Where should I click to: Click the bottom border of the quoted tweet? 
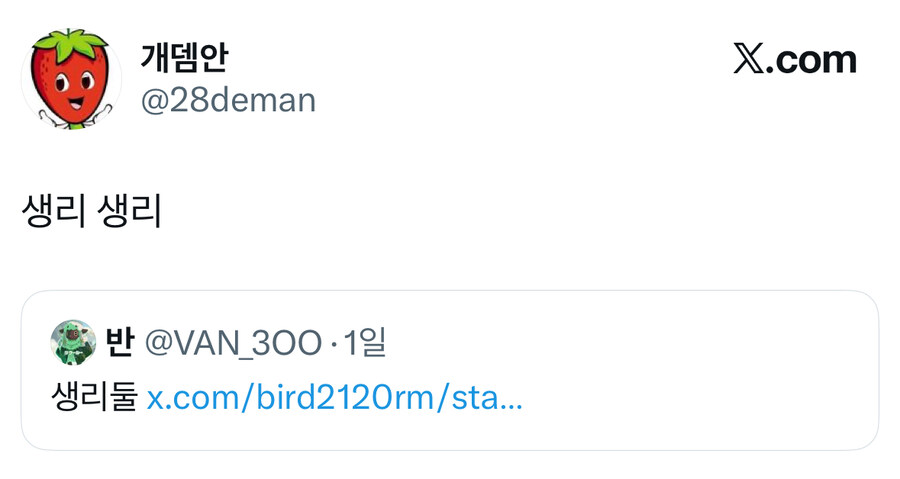[x=450, y=449]
